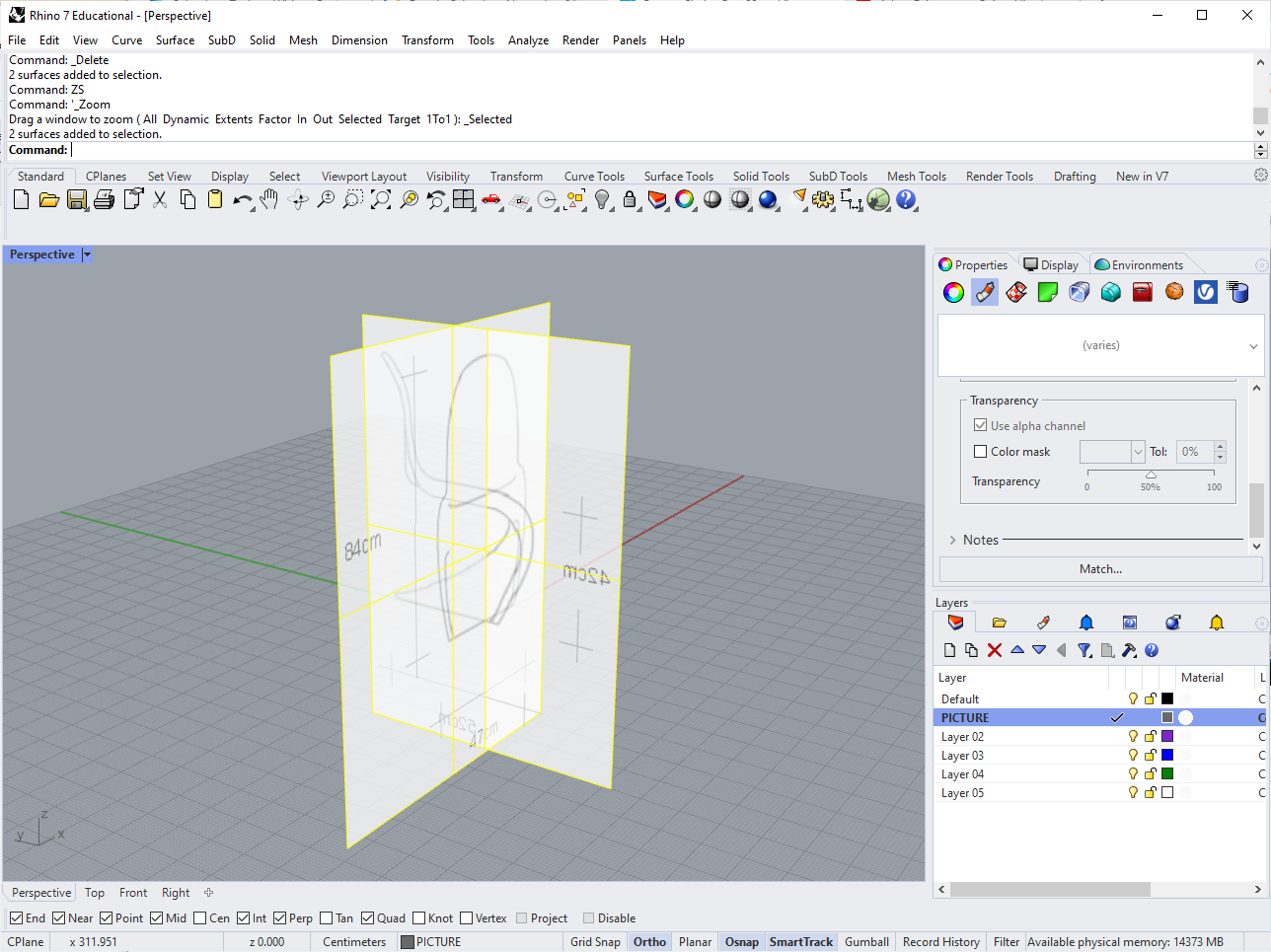Toggle the Layer 02 light bulb visibility

click(x=1133, y=736)
